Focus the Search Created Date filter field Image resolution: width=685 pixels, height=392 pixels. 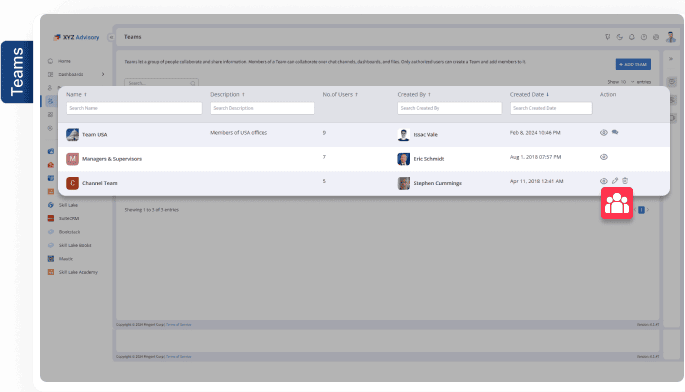[551, 108]
